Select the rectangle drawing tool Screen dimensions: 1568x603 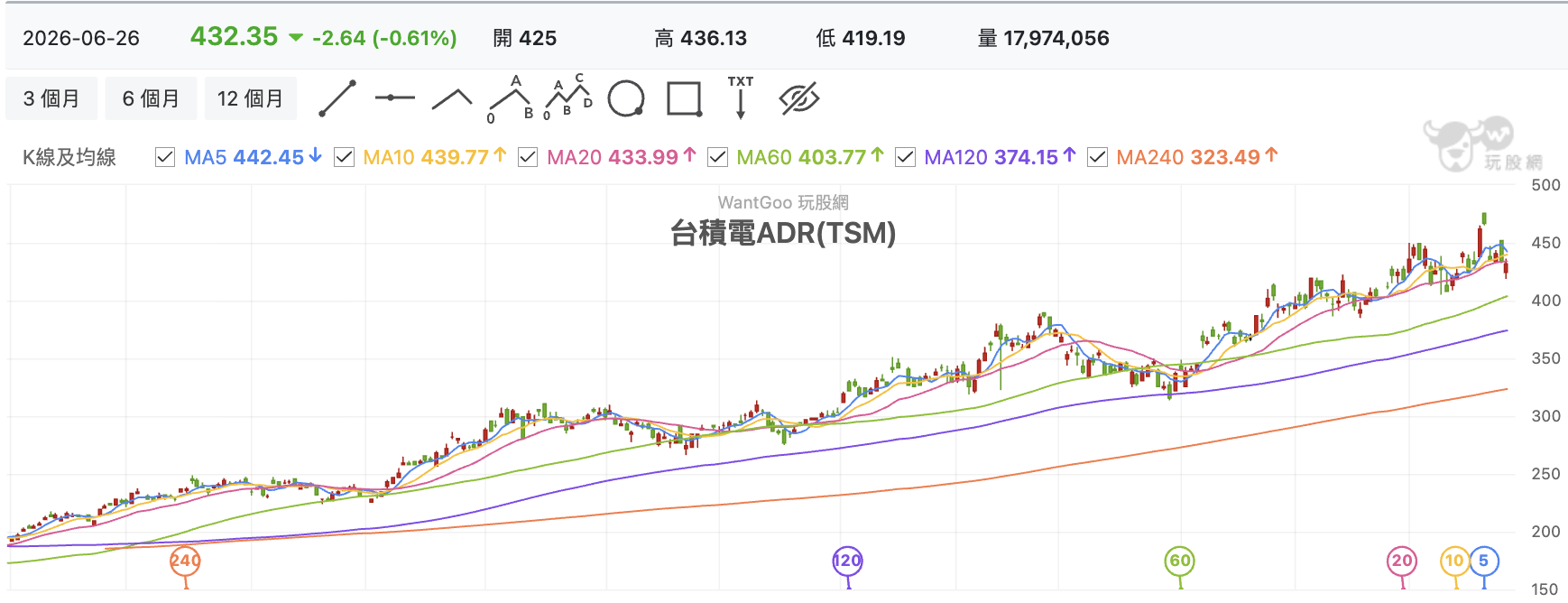coord(684,98)
